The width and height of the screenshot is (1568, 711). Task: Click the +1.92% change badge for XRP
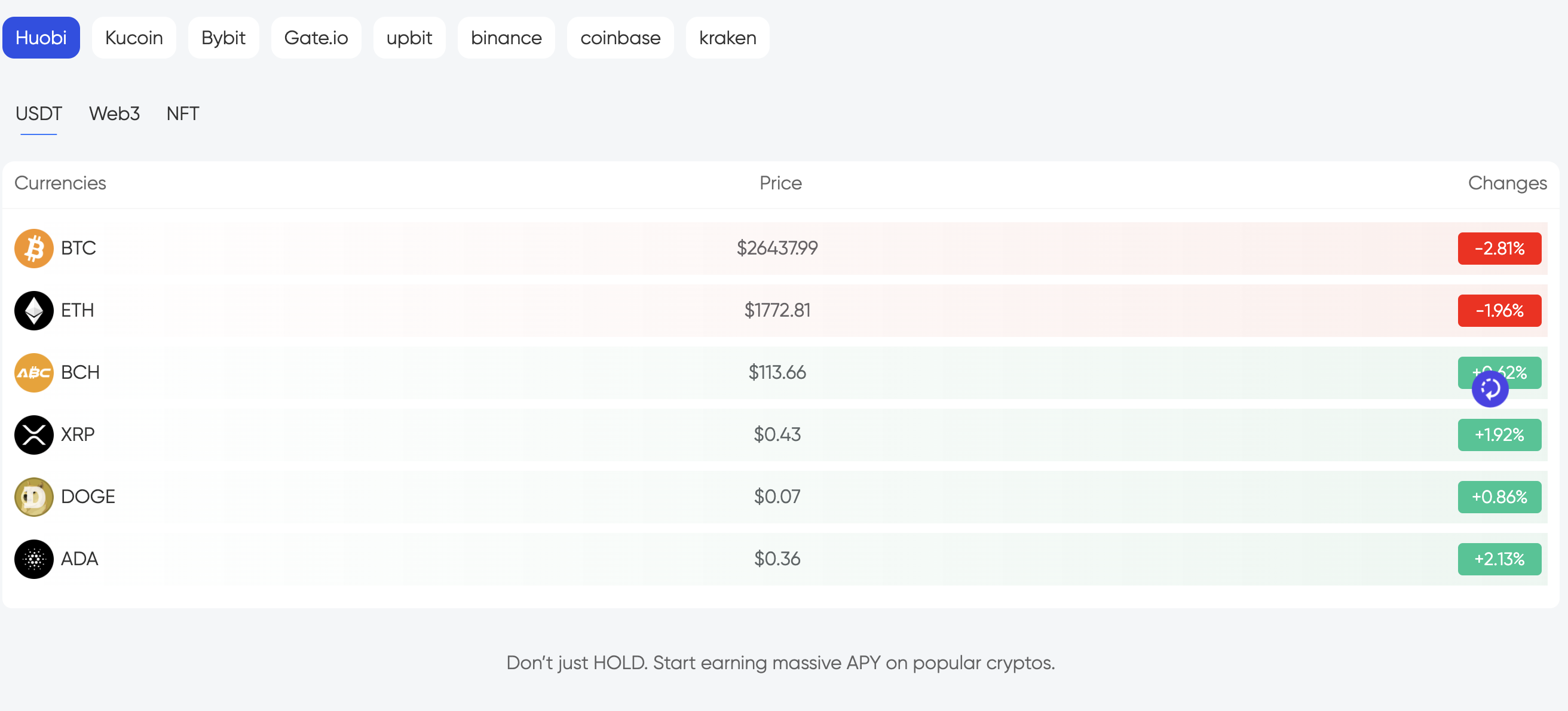[x=1499, y=434]
